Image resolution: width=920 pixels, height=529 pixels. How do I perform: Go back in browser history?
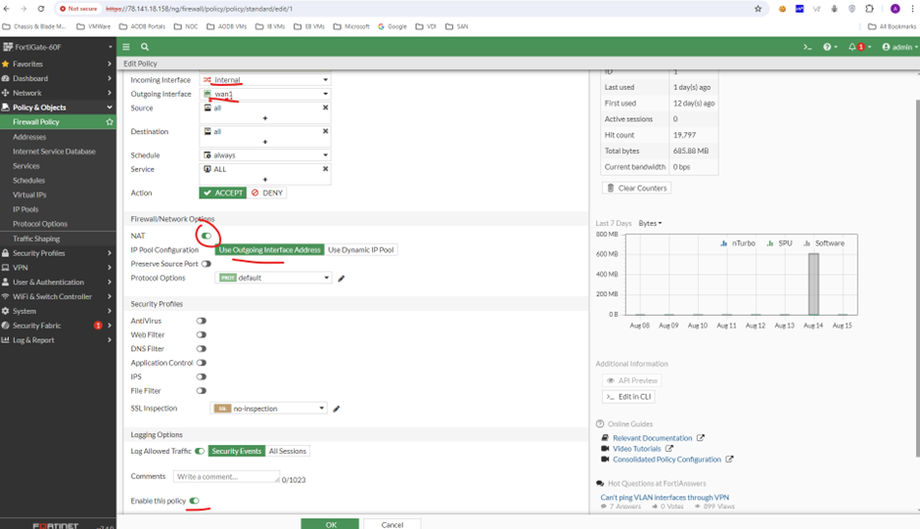click(7, 9)
